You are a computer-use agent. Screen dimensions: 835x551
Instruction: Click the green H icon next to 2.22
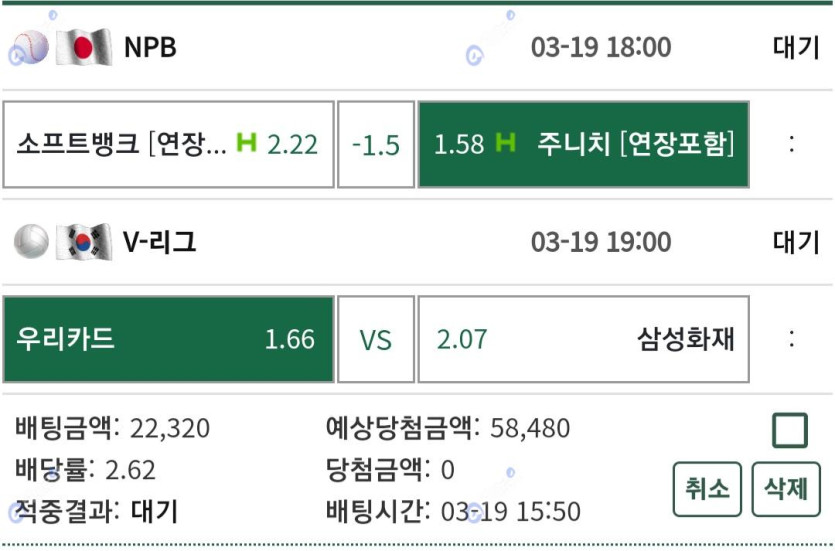click(246, 144)
